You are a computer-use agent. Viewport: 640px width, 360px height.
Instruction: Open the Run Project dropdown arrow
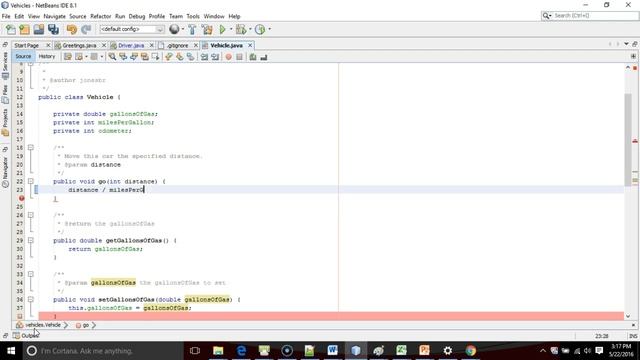point(231,29)
